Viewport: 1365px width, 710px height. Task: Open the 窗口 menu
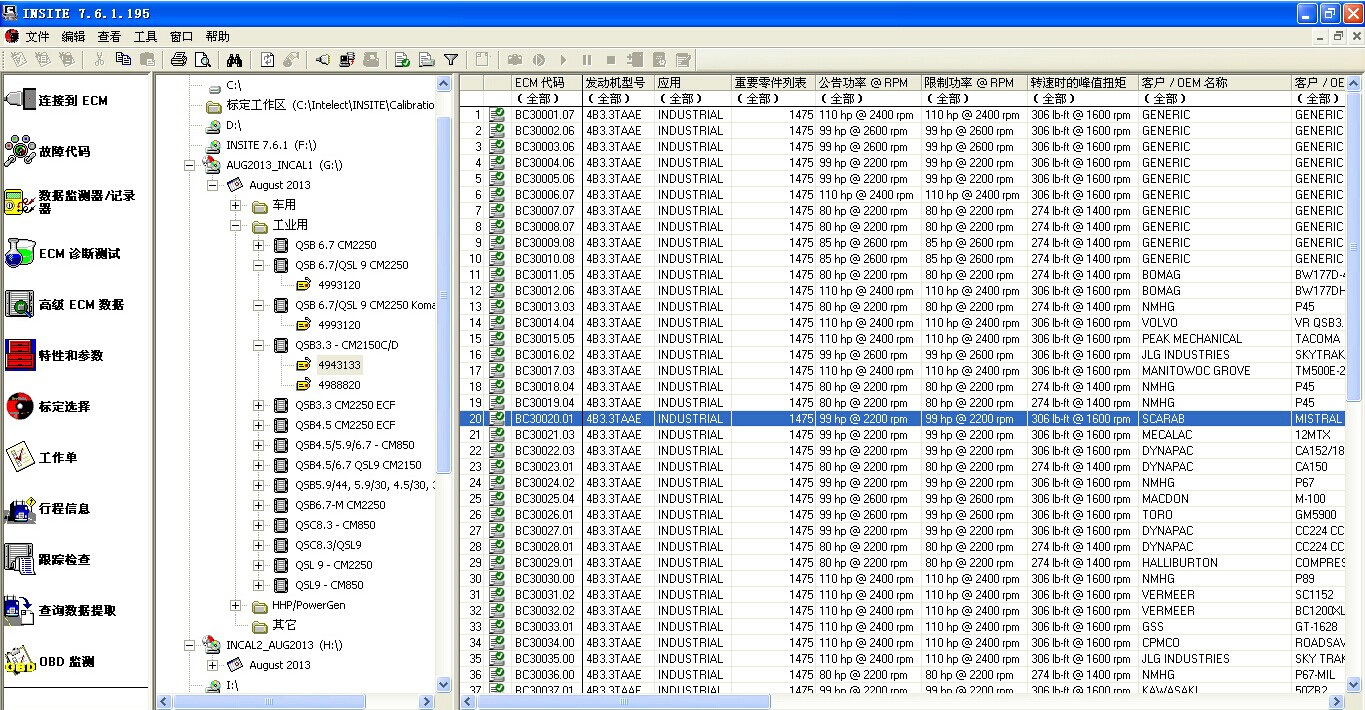(x=182, y=36)
